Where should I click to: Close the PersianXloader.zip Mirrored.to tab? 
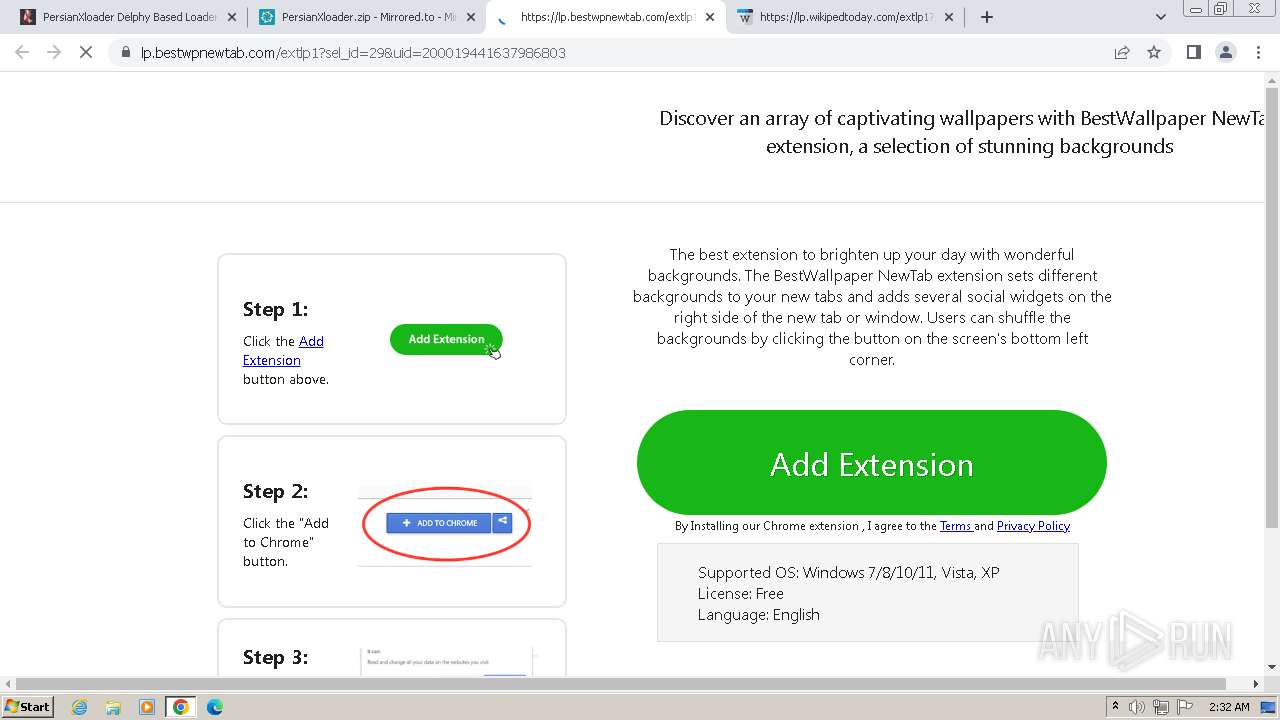tap(471, 17)
